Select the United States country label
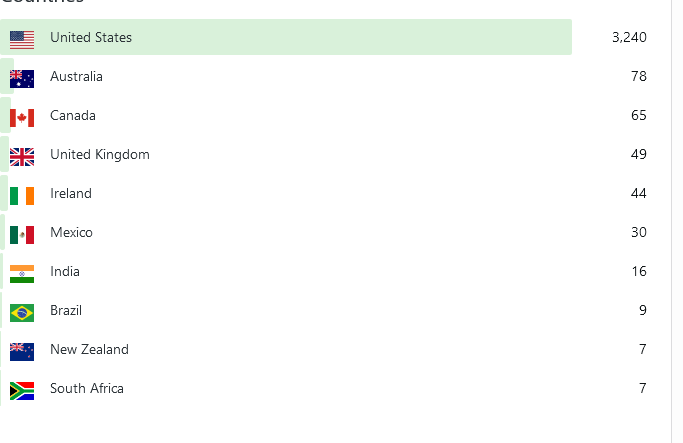Screen dimensions: 683x443 point(91,38)
